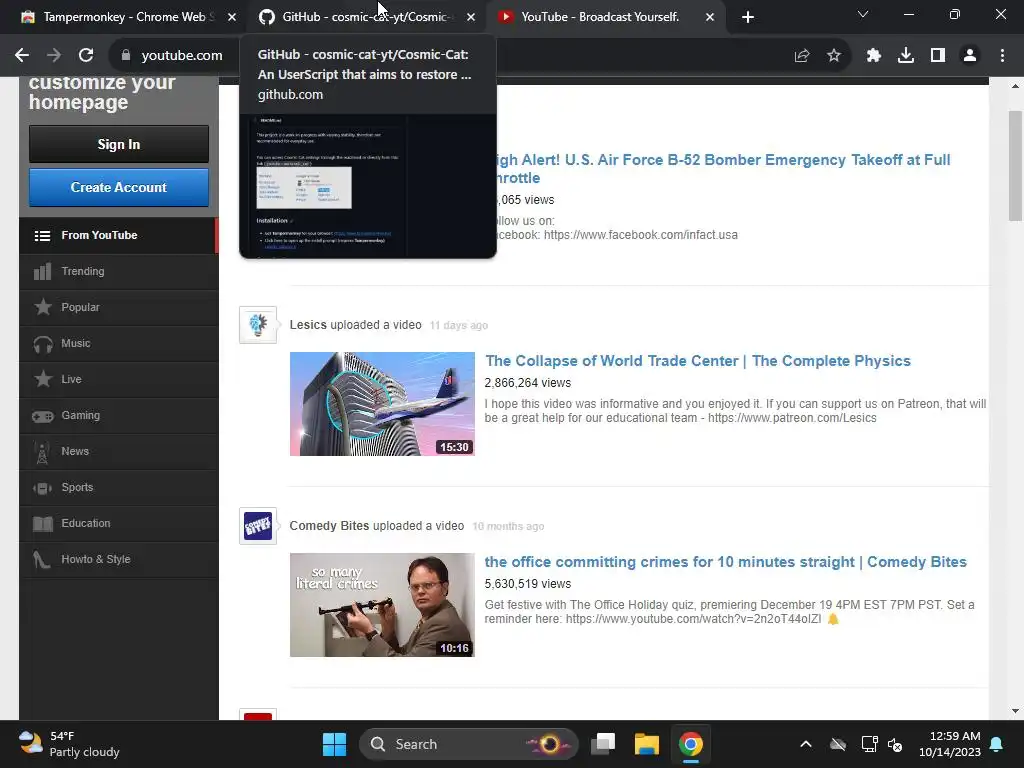Open the Trending category
This screenshot has height=768, width=1024.
tap(119, 271)
